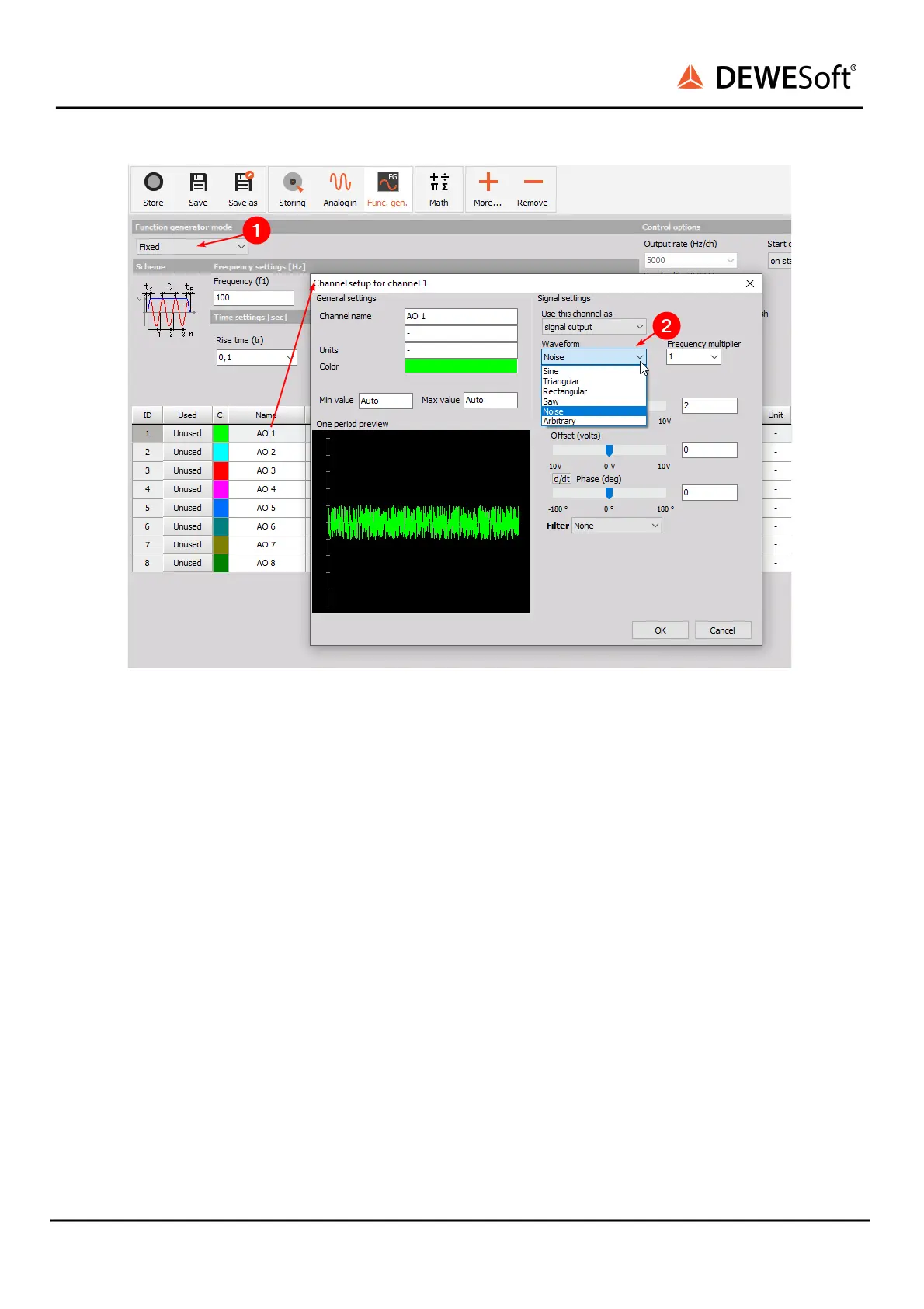Open Function generator mode Fixed dropdown
Viewport: 924px width, 1309px height.
pos(192,247)
